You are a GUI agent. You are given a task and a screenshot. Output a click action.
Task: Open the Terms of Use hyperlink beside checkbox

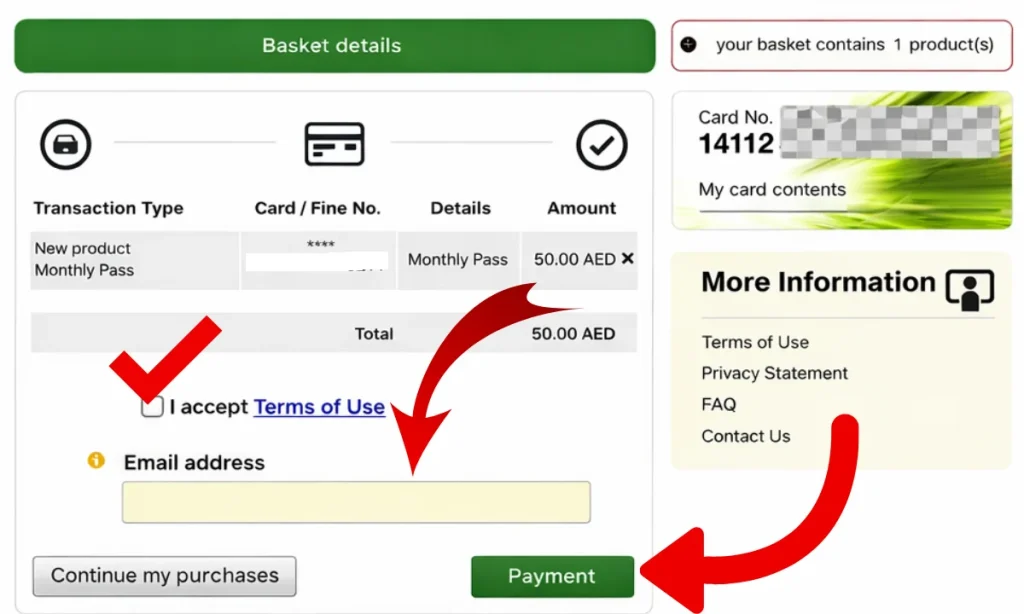[x=319, y=407]
